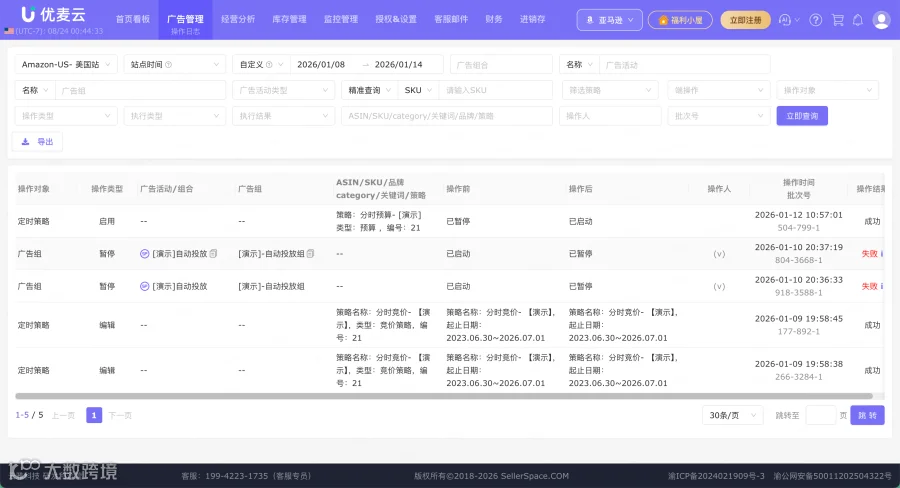Expand the 执行结果 filter dropdown

(284, 116)
